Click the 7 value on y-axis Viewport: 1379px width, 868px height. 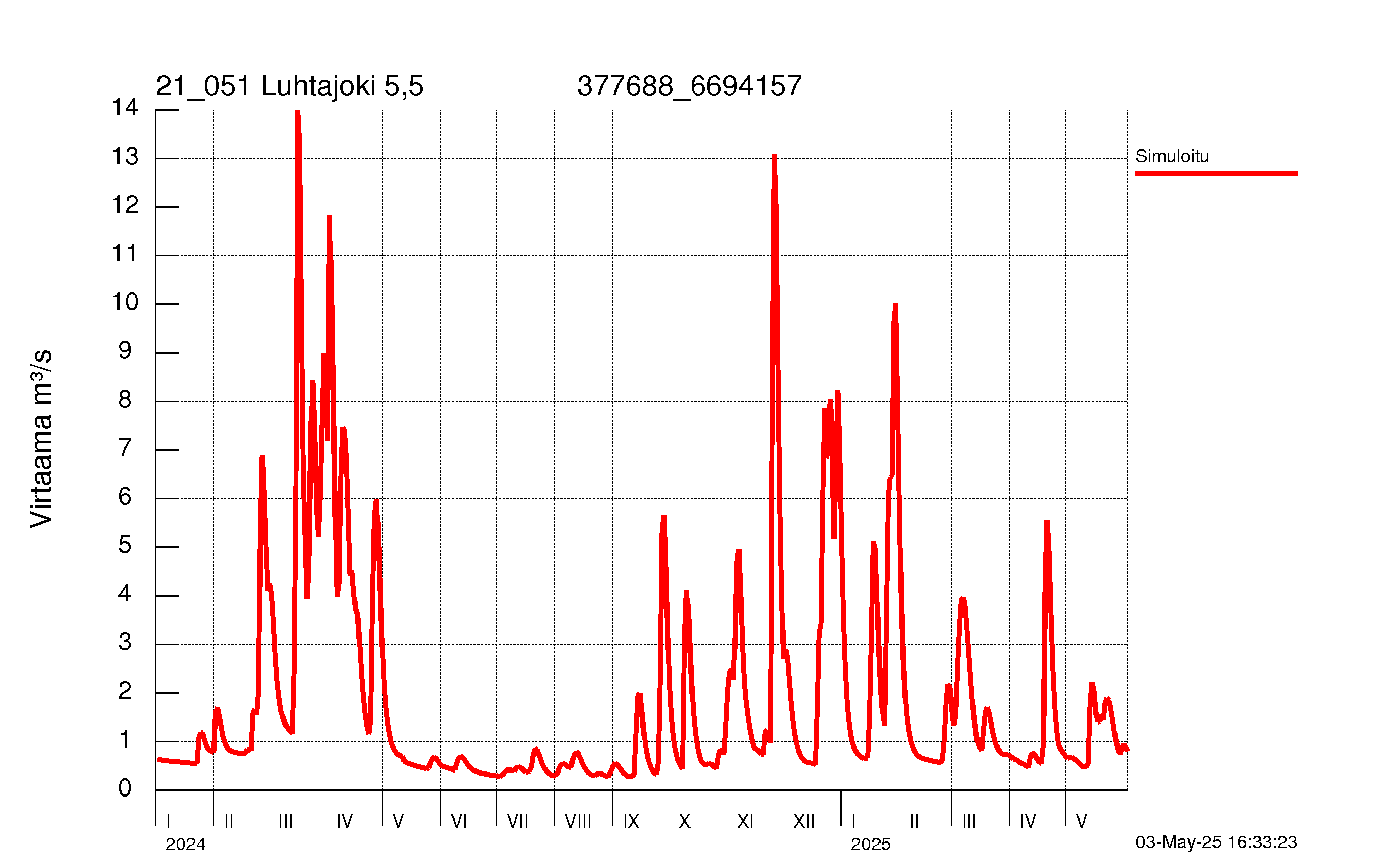(125, 448)
